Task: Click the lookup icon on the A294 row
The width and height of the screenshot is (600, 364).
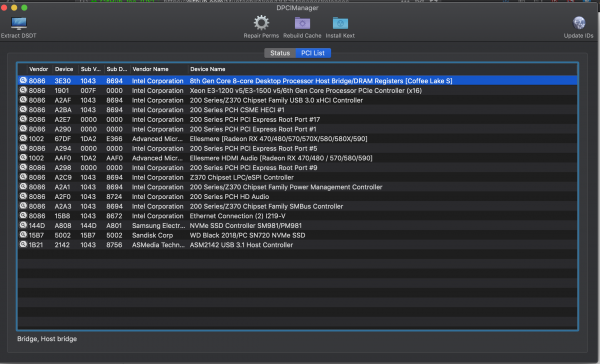Action: [23, 148]
